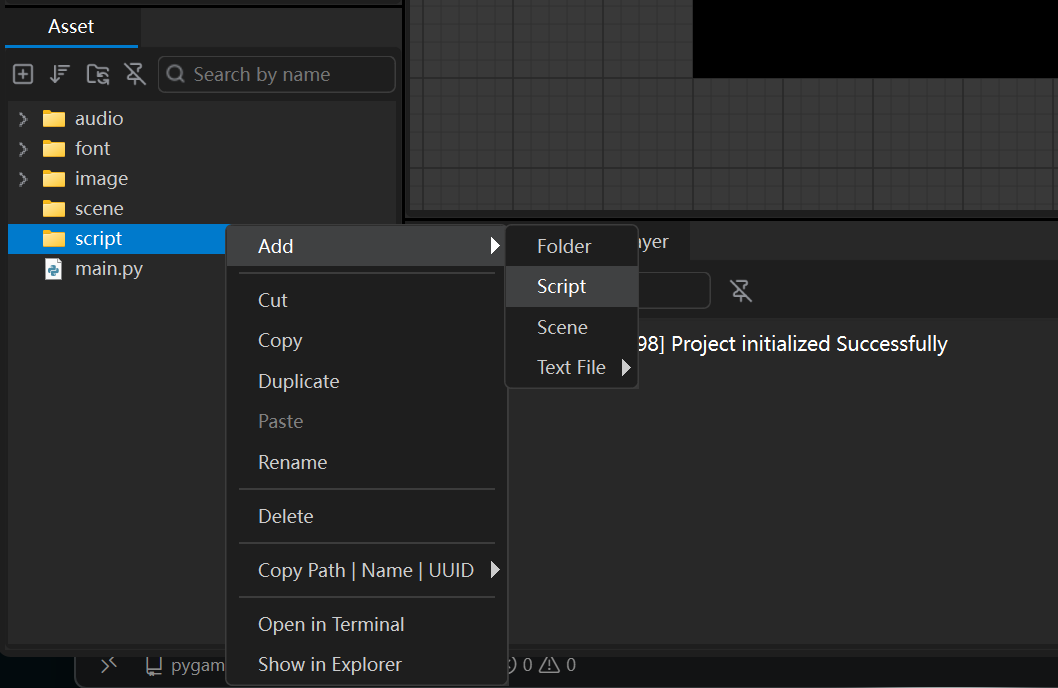Select the image folder row

(x=202, y=179)
